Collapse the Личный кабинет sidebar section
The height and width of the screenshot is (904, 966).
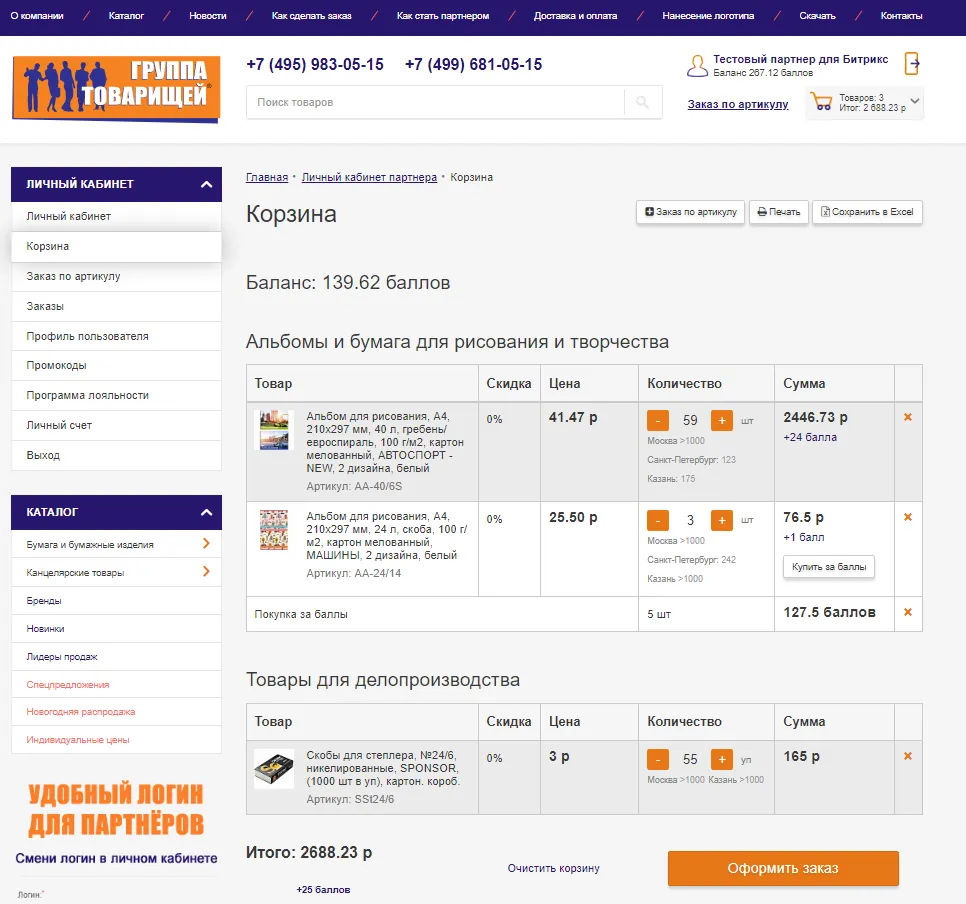(205, 184)
